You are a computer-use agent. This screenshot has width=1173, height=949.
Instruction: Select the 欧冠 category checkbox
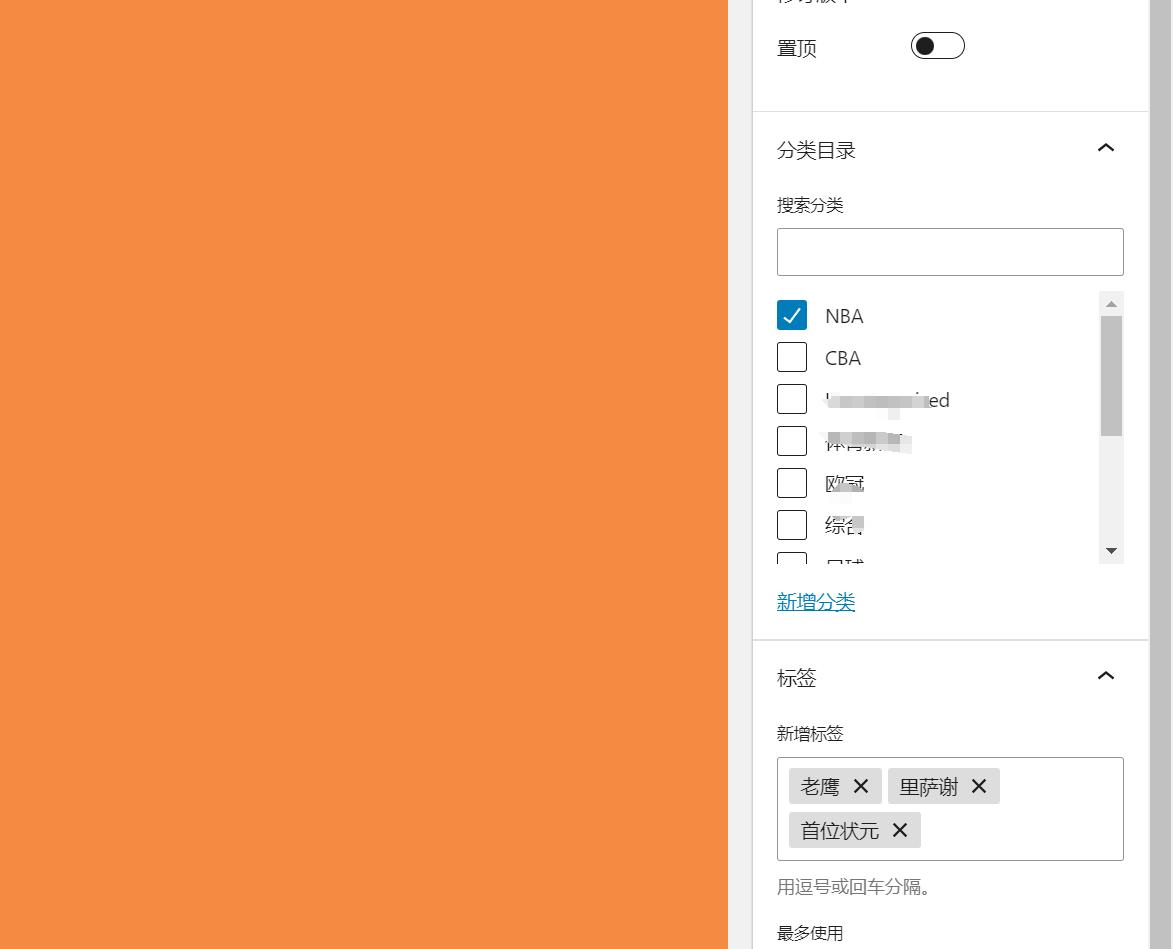792,482
